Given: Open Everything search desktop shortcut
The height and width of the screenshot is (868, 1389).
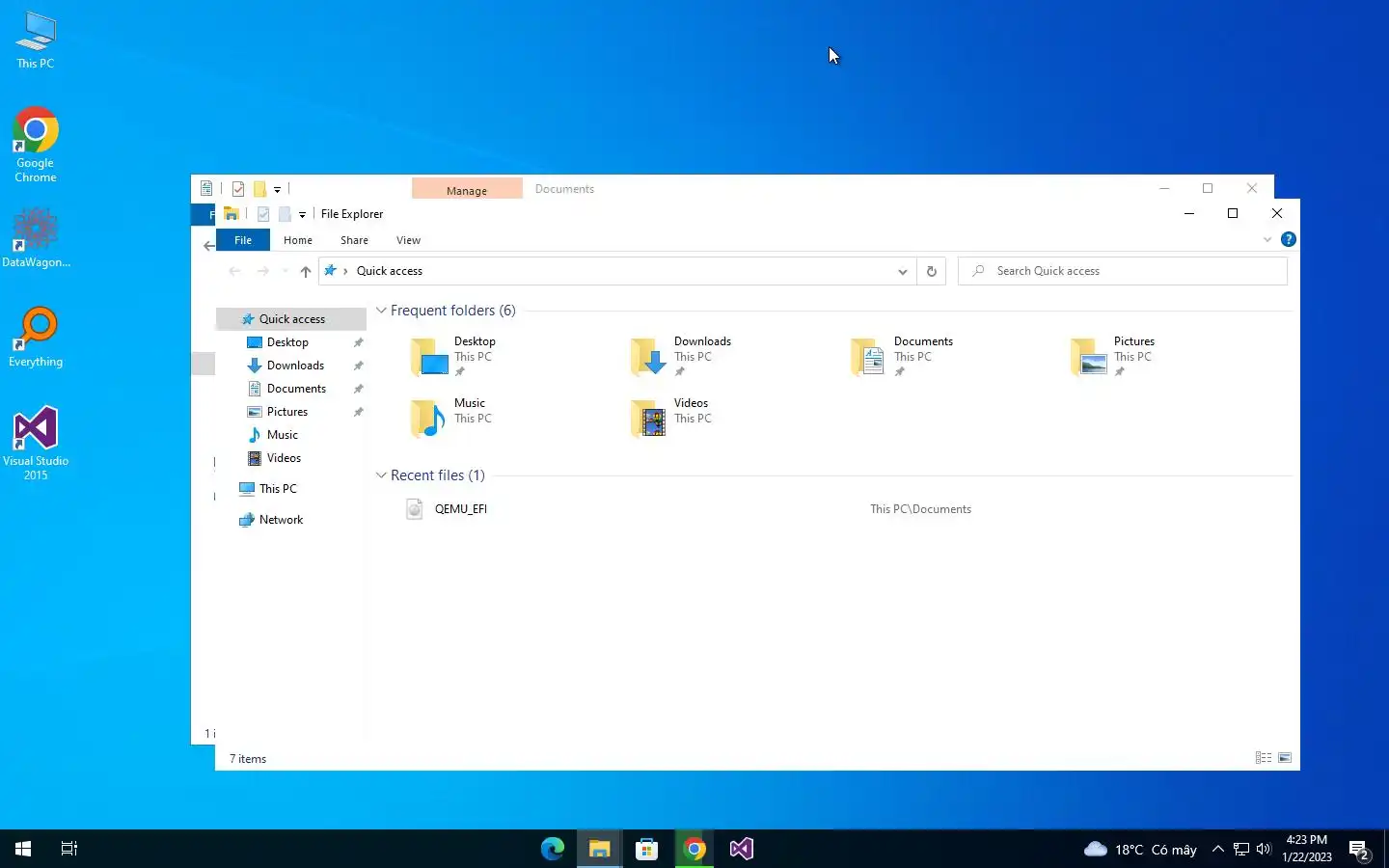Looking at the screenshot, I should [36, 338].
